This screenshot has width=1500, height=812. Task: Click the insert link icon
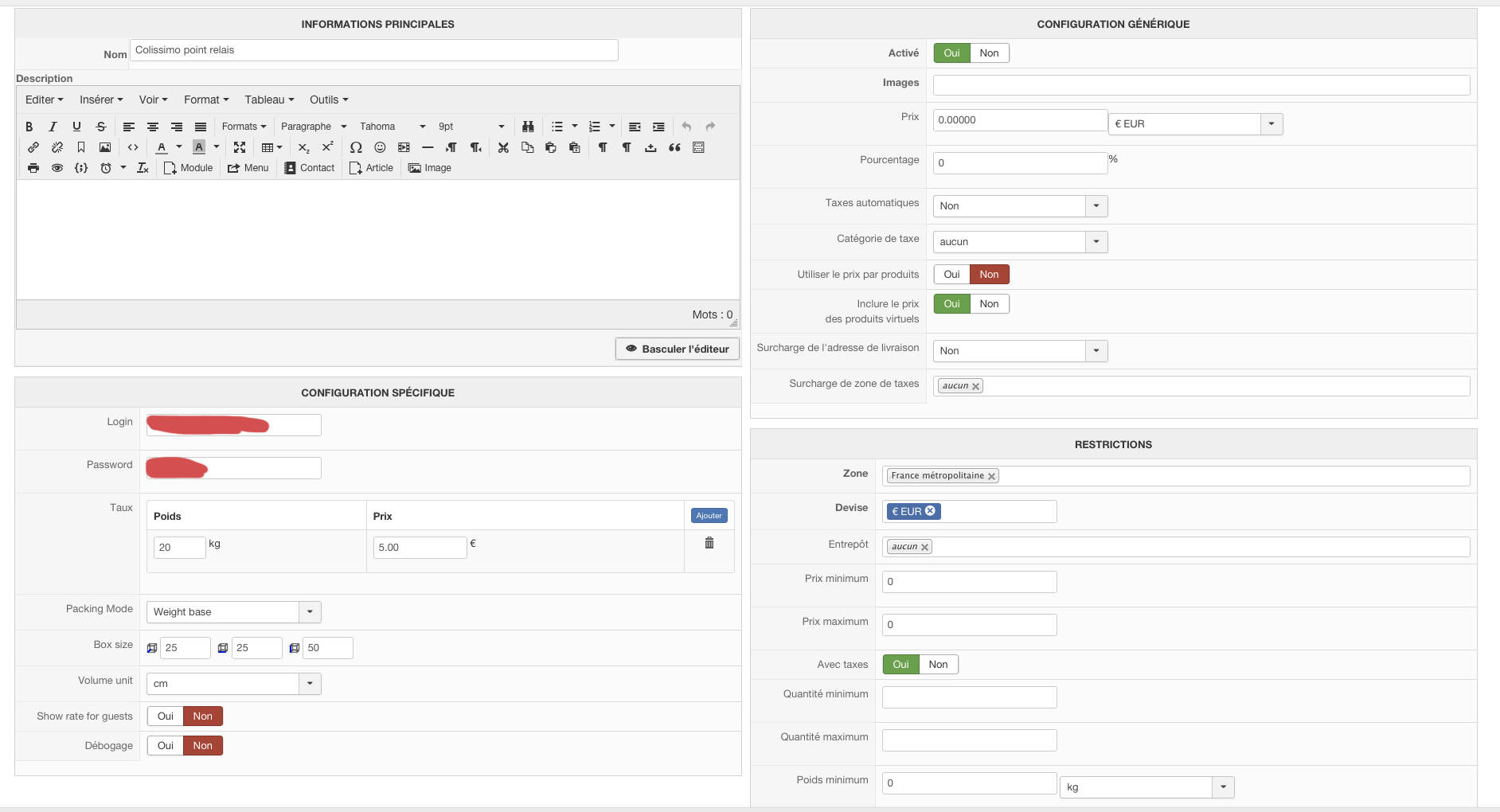[33, 147]
